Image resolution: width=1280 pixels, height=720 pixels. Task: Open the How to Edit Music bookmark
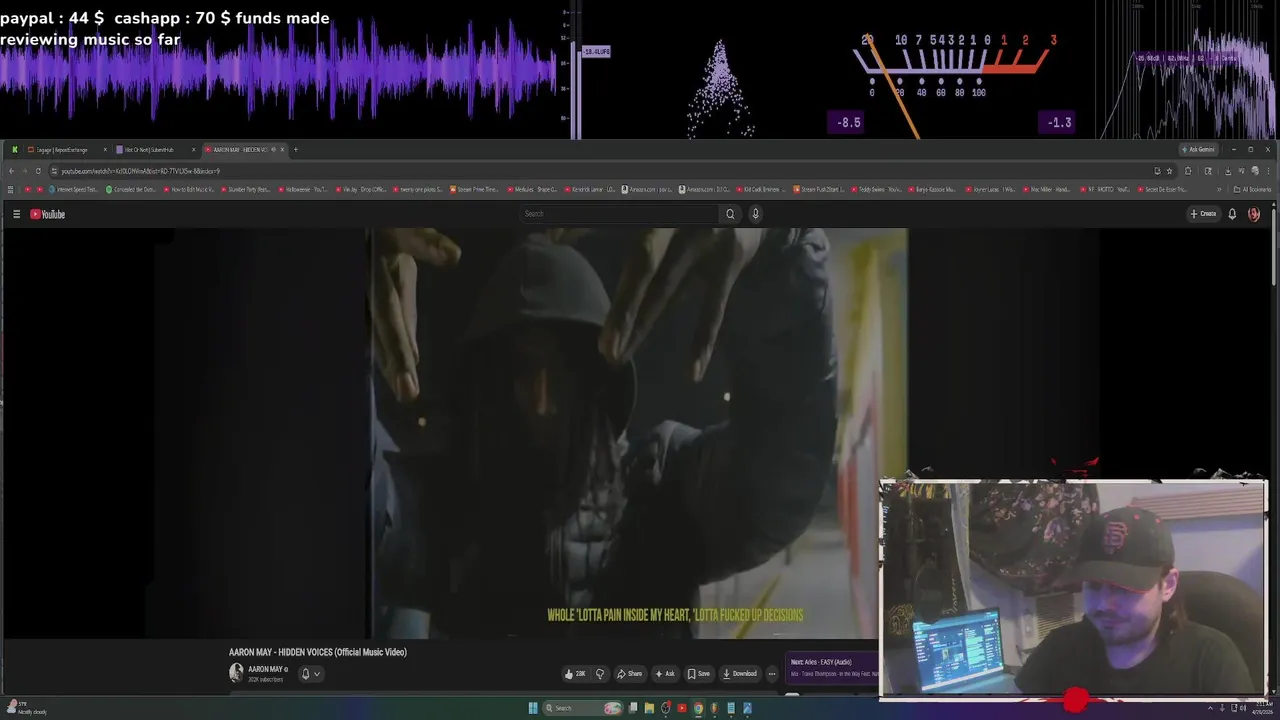188,189
